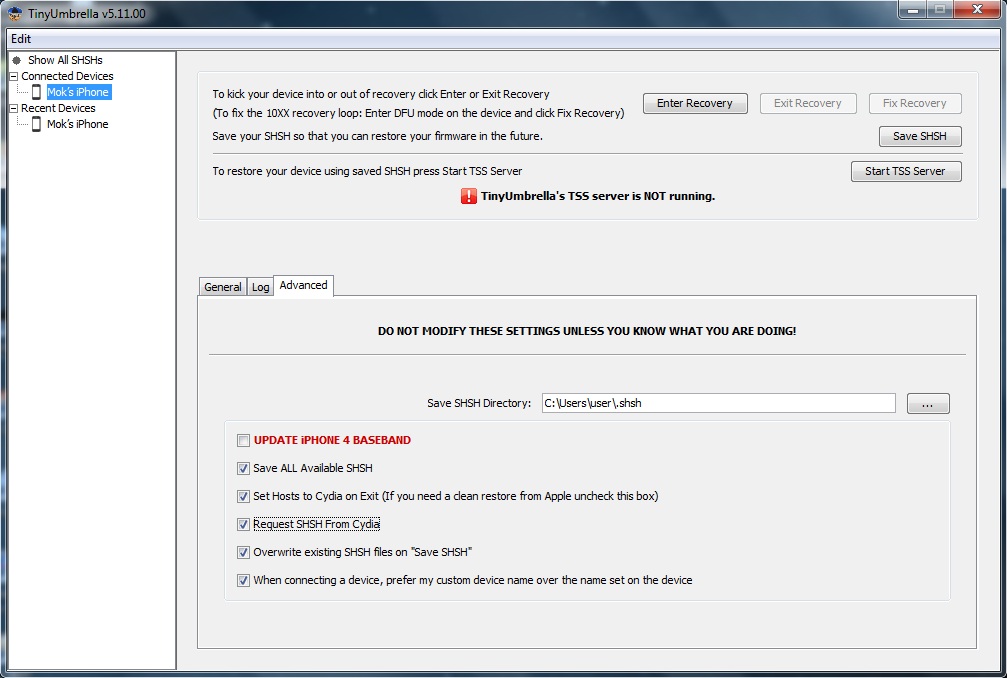Disable Set Hosts to Cydia on Exit

point(242,496)
